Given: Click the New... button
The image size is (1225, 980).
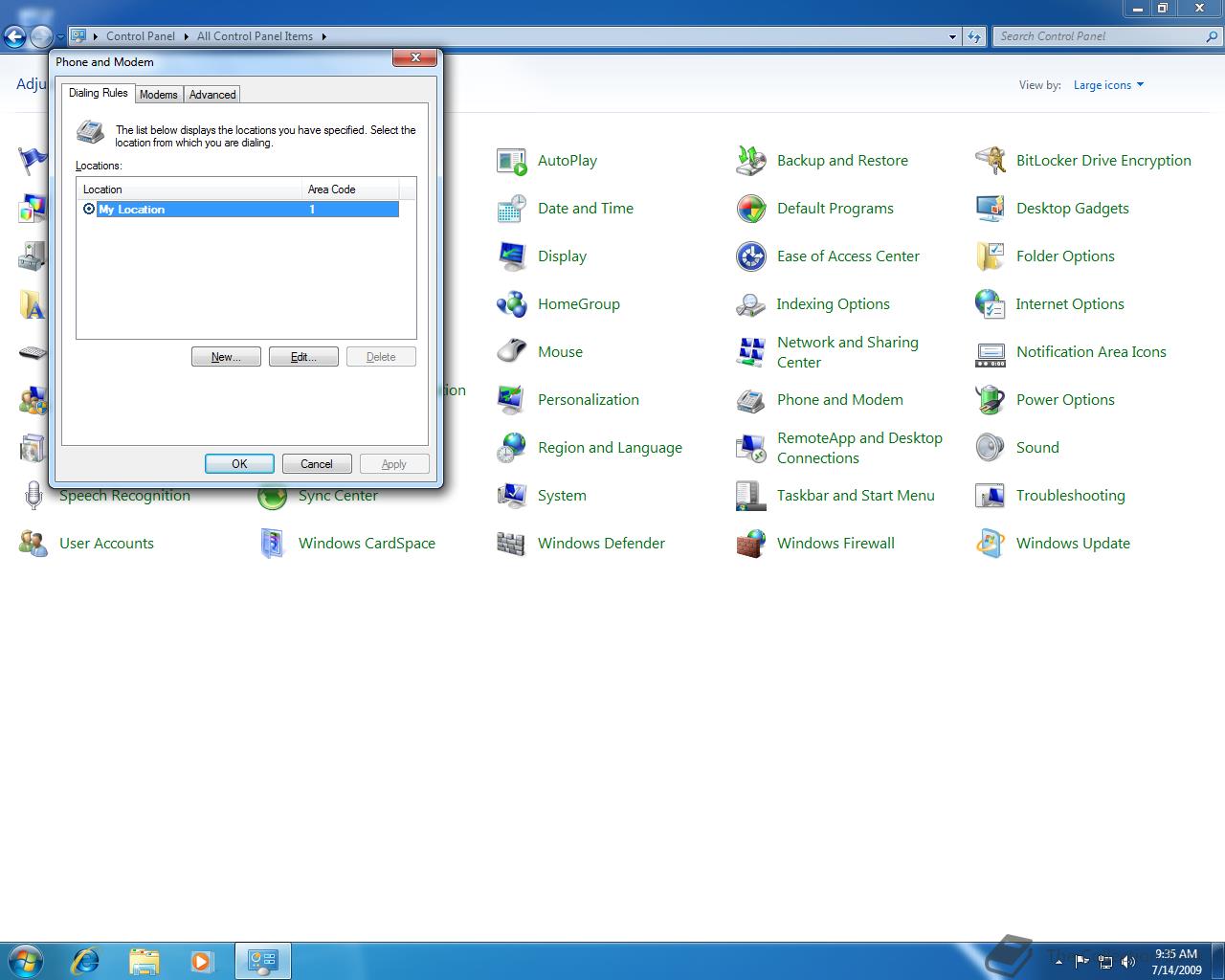Looking at the screenshot, I should coord(226,357).
